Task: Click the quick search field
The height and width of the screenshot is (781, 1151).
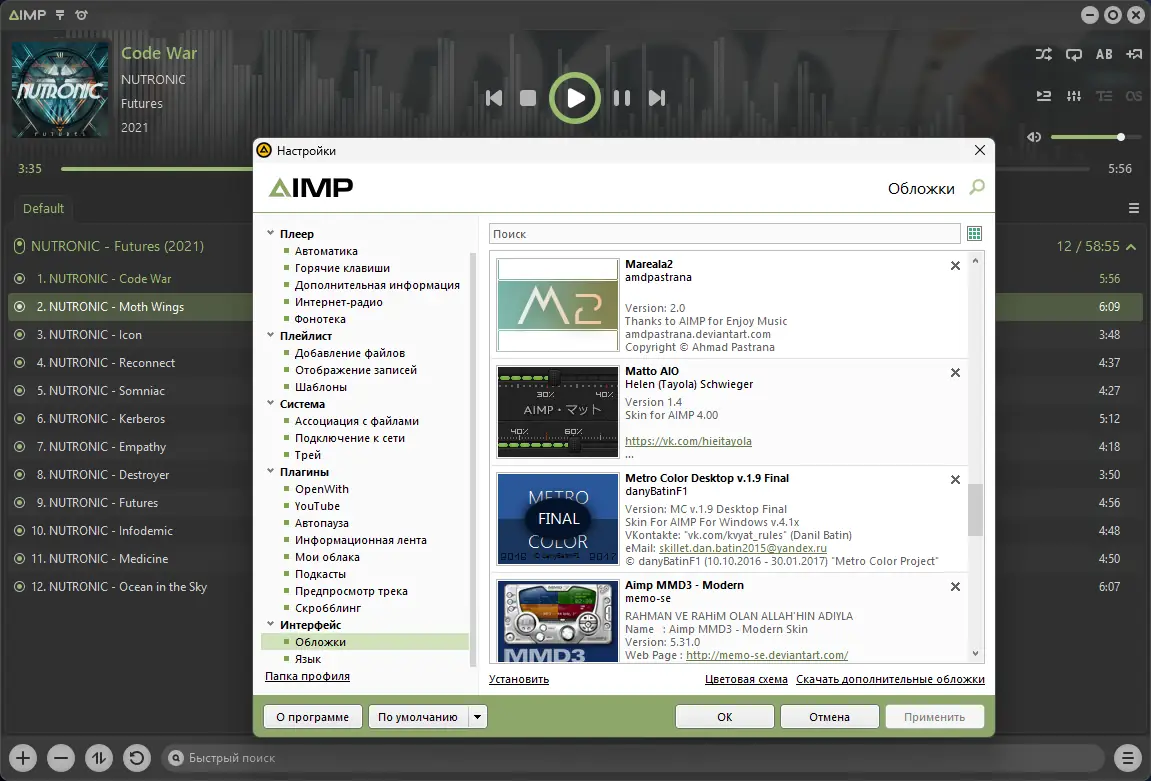Action: point(633,758)
